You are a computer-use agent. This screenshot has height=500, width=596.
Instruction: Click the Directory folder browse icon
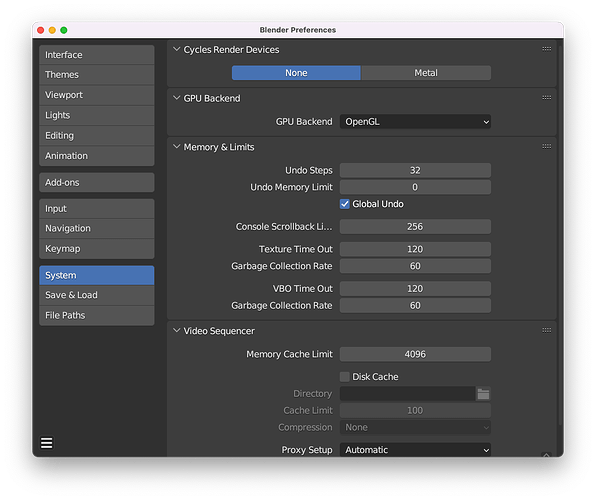coord(483,394)
